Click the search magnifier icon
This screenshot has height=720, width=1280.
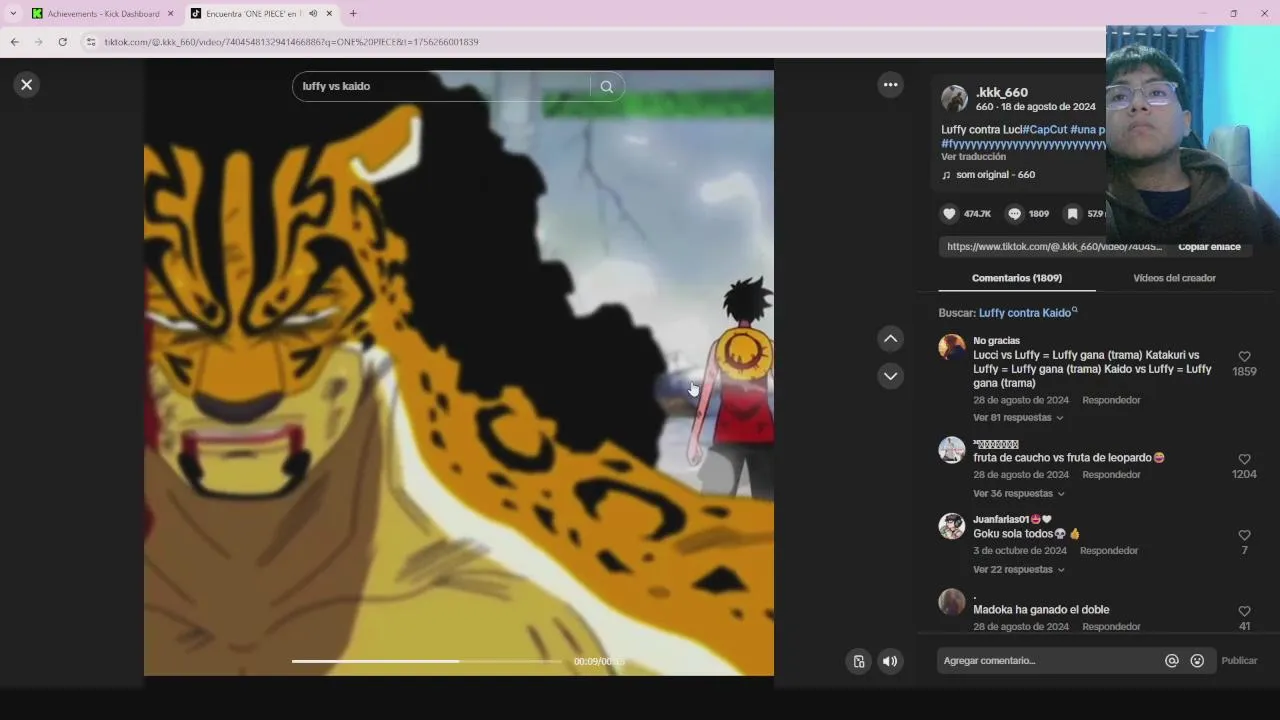(606, 87)
